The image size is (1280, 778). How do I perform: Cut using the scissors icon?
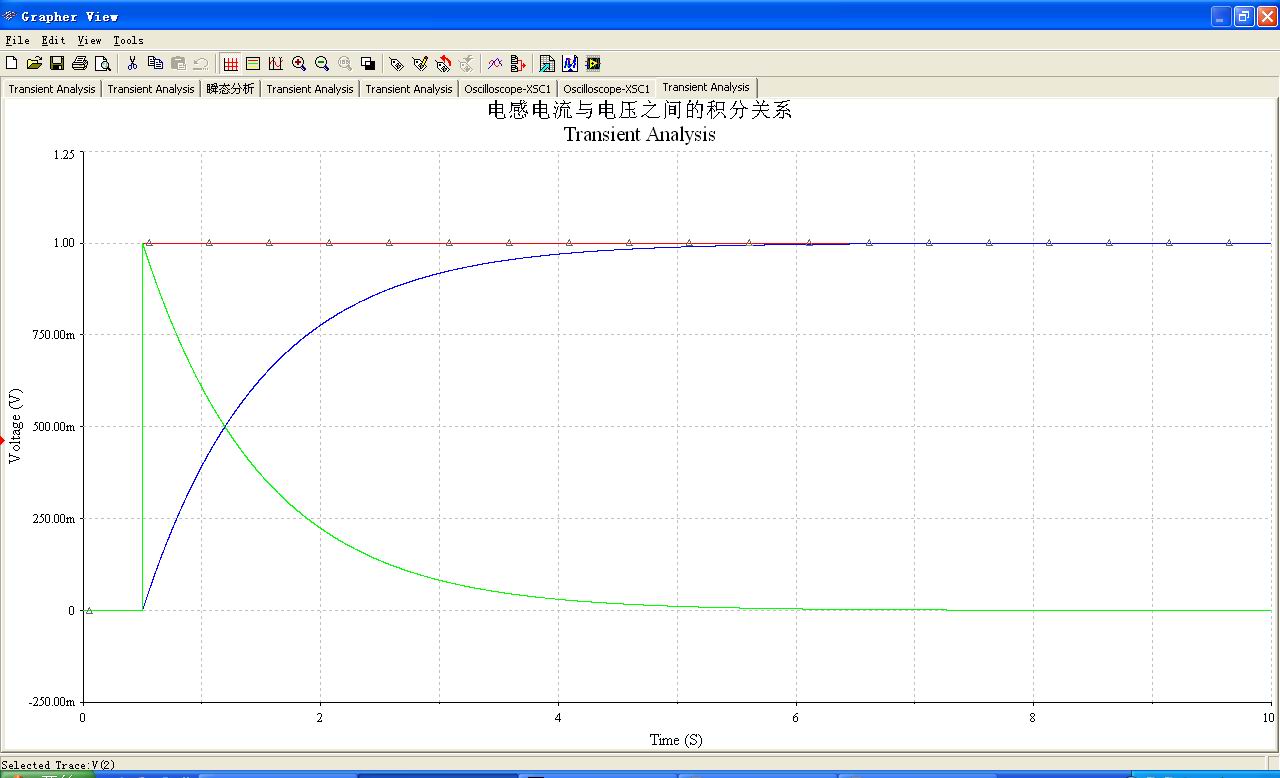[132, 64]
